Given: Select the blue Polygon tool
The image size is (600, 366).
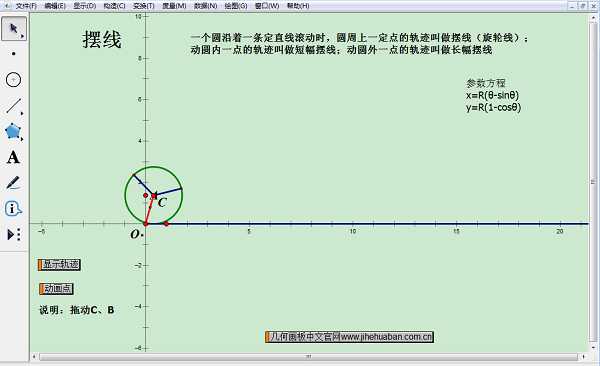Looking at the screenshot, I should (13, 131).
